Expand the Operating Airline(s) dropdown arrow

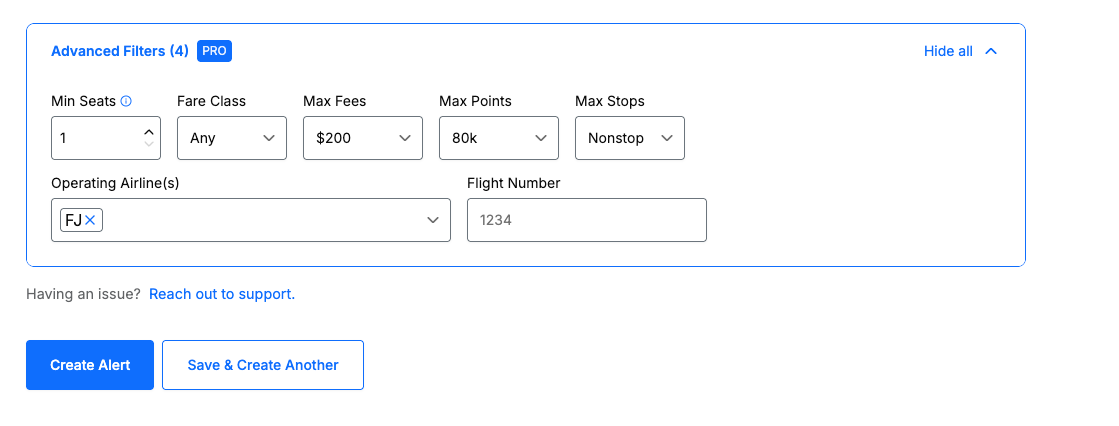tap(433, 220)
